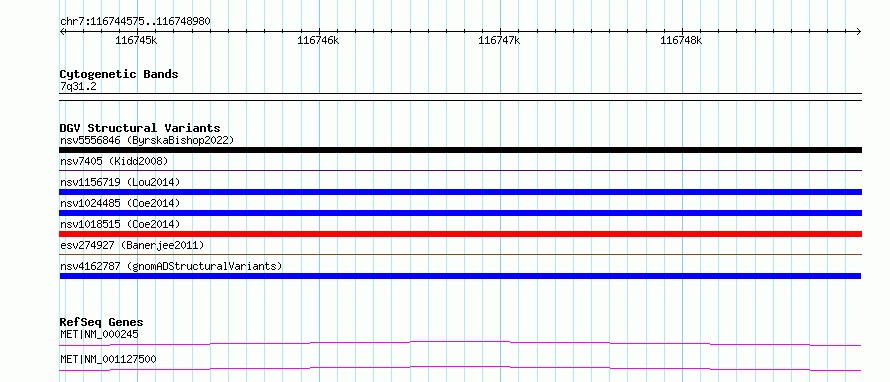Open the nsv1024485 (Coe2014) label

[x=120, y=203]
